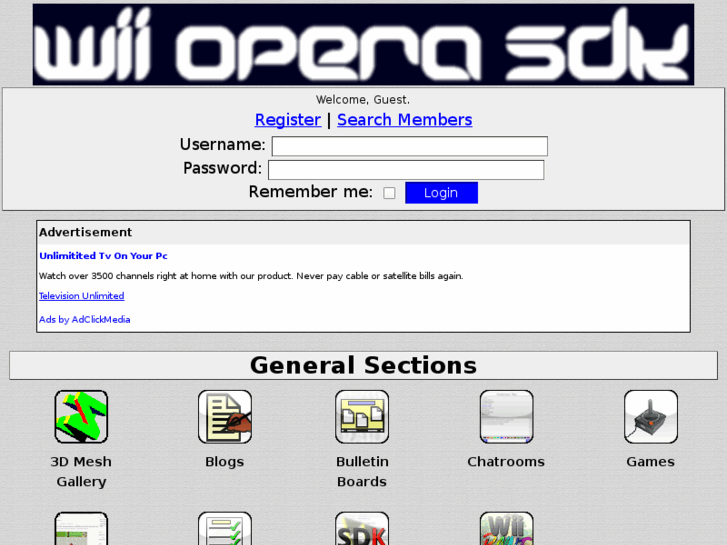Click the 'Advertisement' header text

pyautogui.click(x=86, y=232)
